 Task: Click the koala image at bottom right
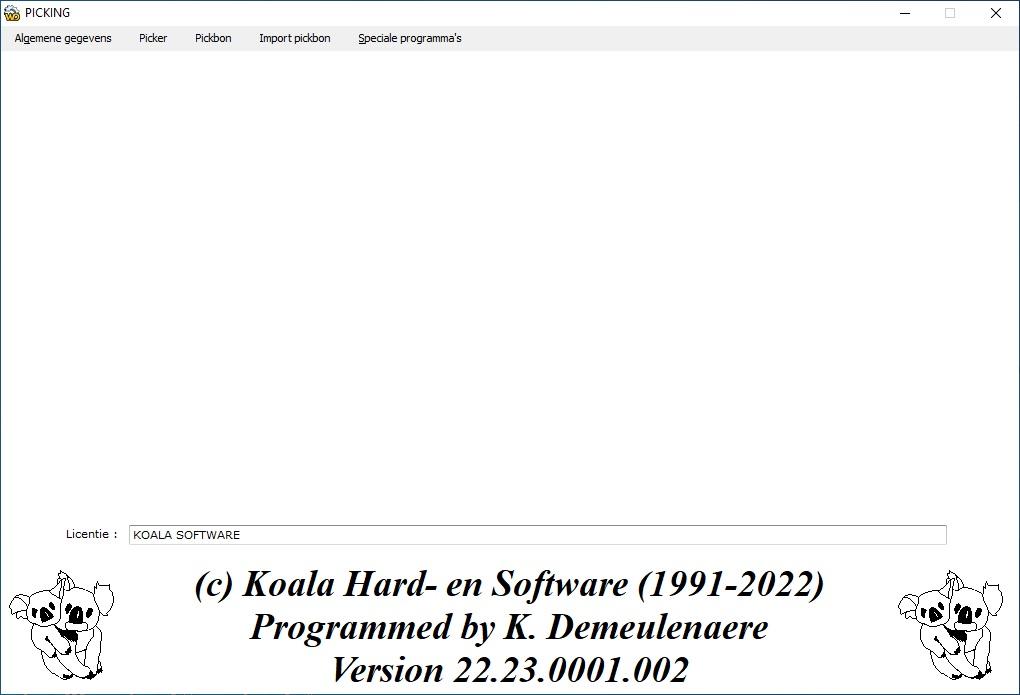click(950, 625)
